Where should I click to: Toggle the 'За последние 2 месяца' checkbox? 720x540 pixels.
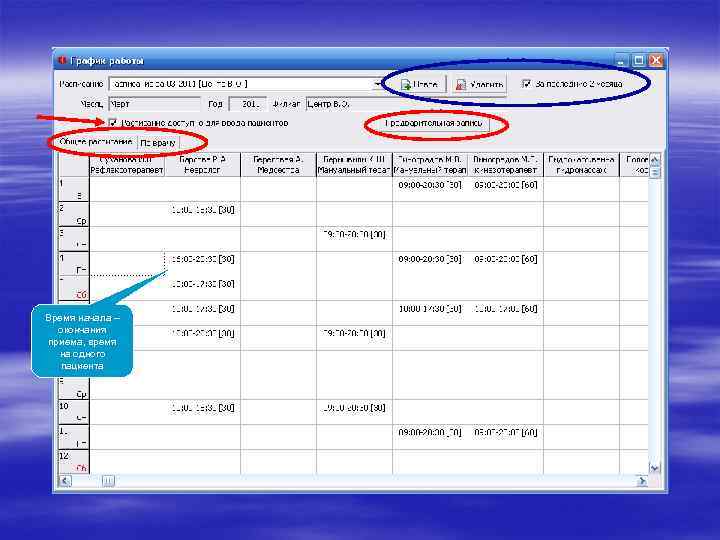coord(526,84)
